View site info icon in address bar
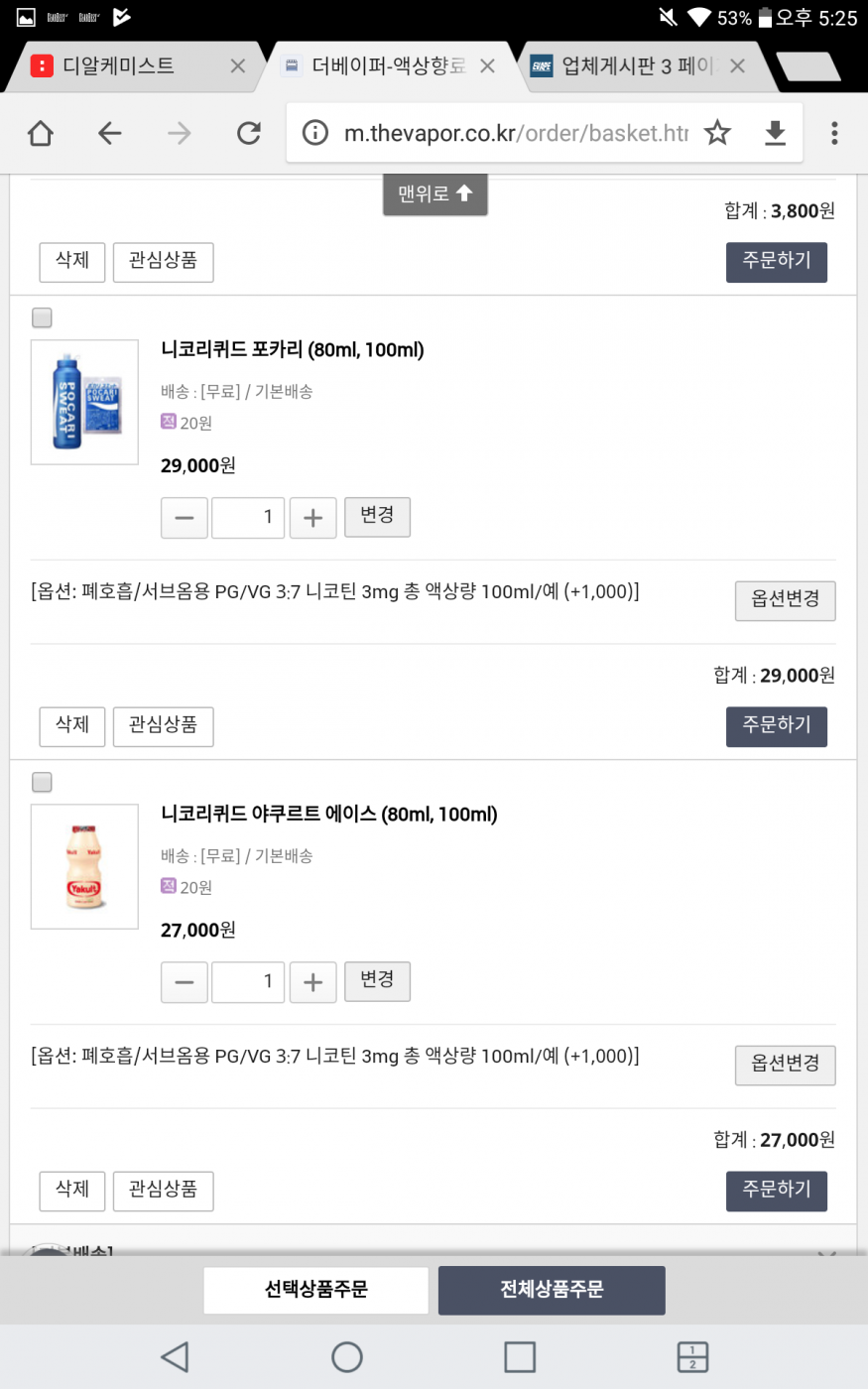This screenshot has height=1389, width=868. pyautogui.click(x=315, y=133)
